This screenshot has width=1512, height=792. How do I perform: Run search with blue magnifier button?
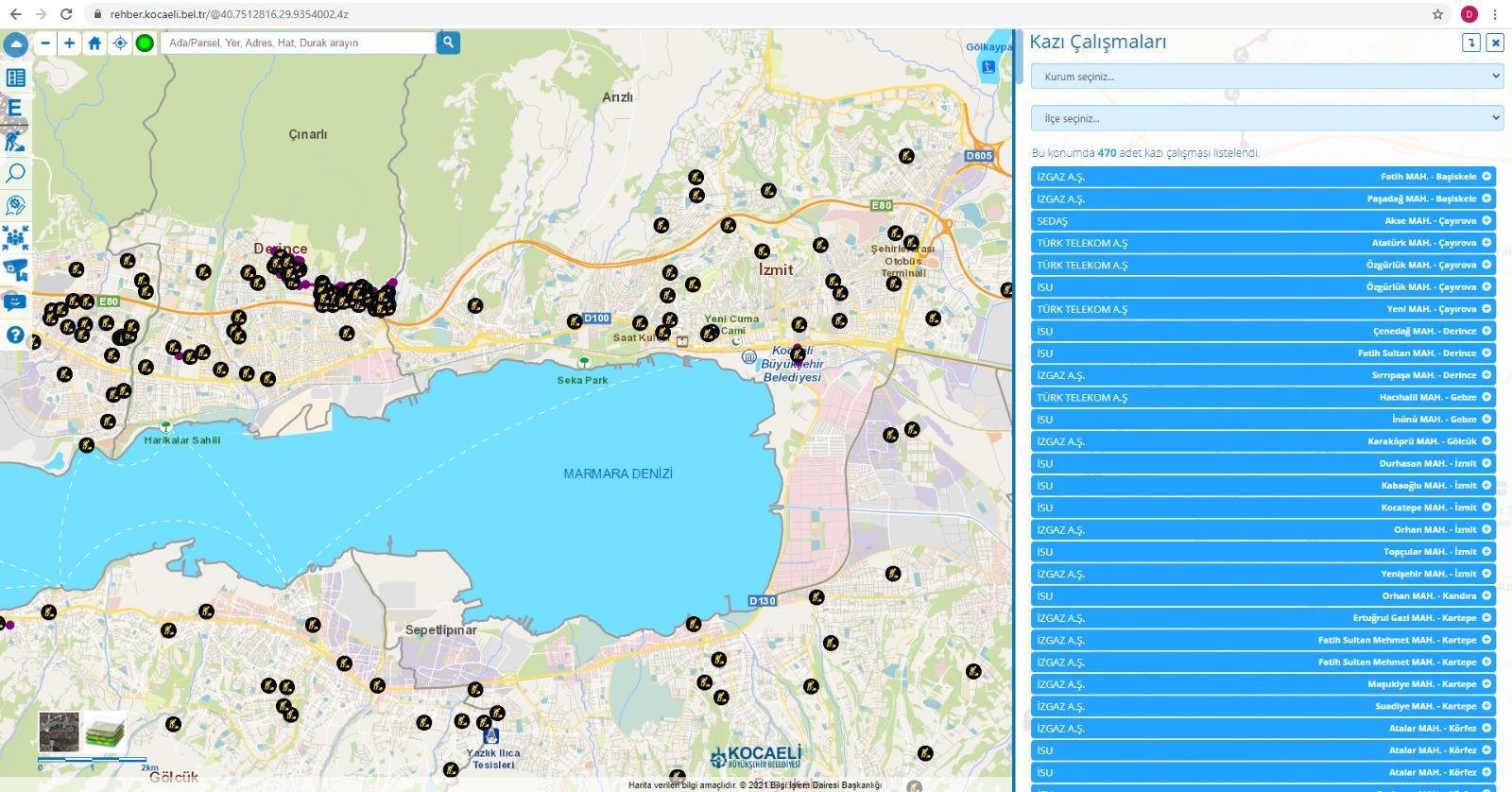point(448,43)
